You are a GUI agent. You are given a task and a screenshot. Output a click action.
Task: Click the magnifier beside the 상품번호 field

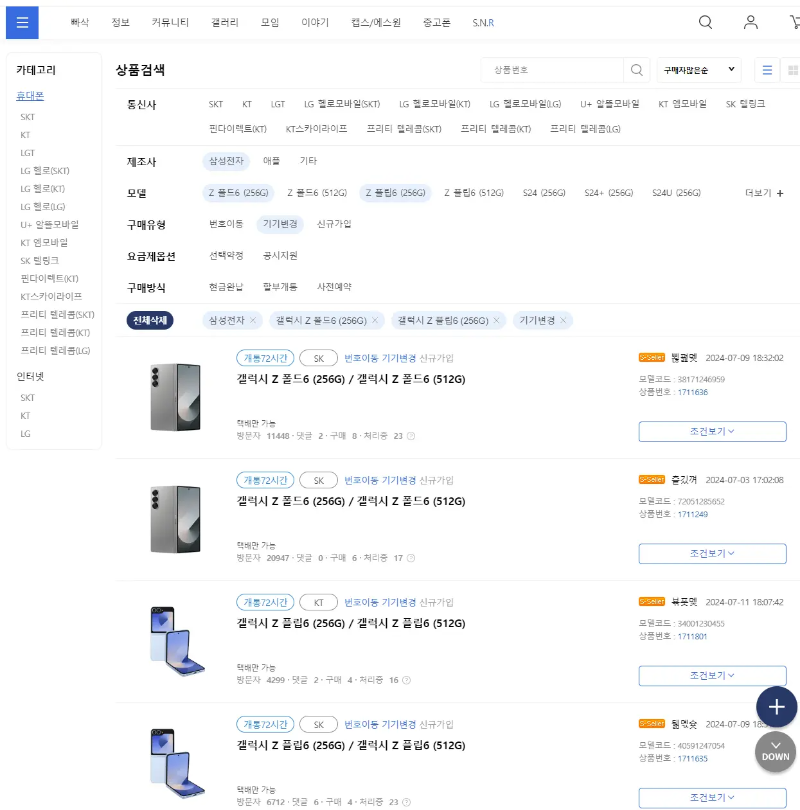tap(637, 70)
